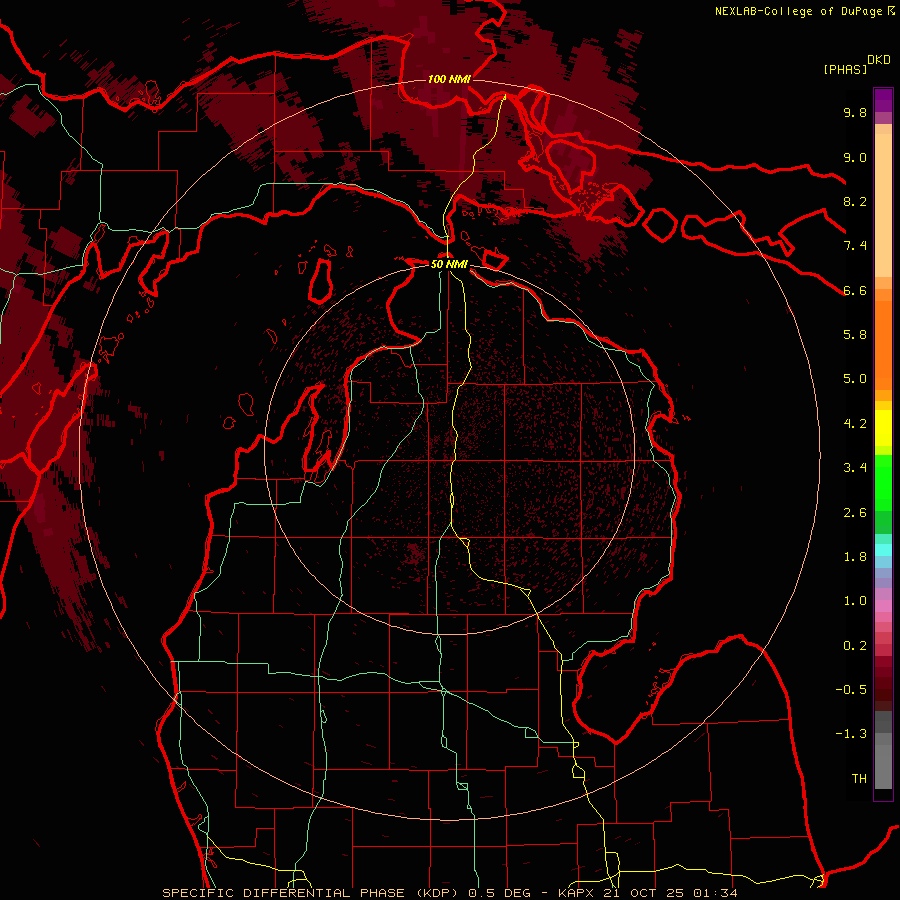Image resolution: width=900 pixels, height=900 pixels.
Task: Click the purple top band of color scale
Action: click(x=883, y=100)
